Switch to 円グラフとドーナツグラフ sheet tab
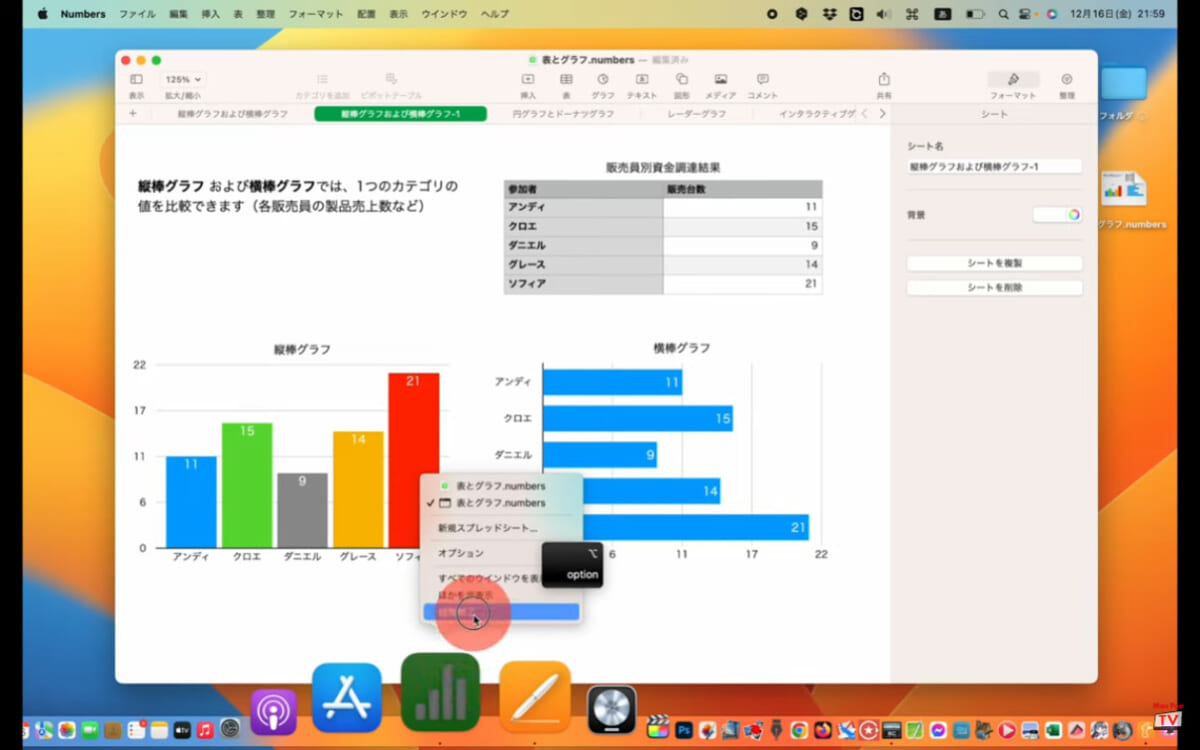Viewport: 1200px width, 750px height. 563,114
